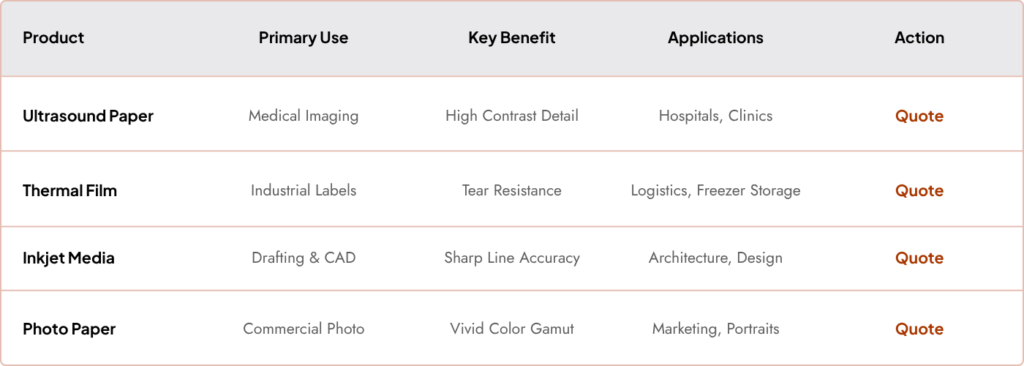The image size is (1024, 366).
Task: Select the High Contrast Detail cell
Action: 511,116
